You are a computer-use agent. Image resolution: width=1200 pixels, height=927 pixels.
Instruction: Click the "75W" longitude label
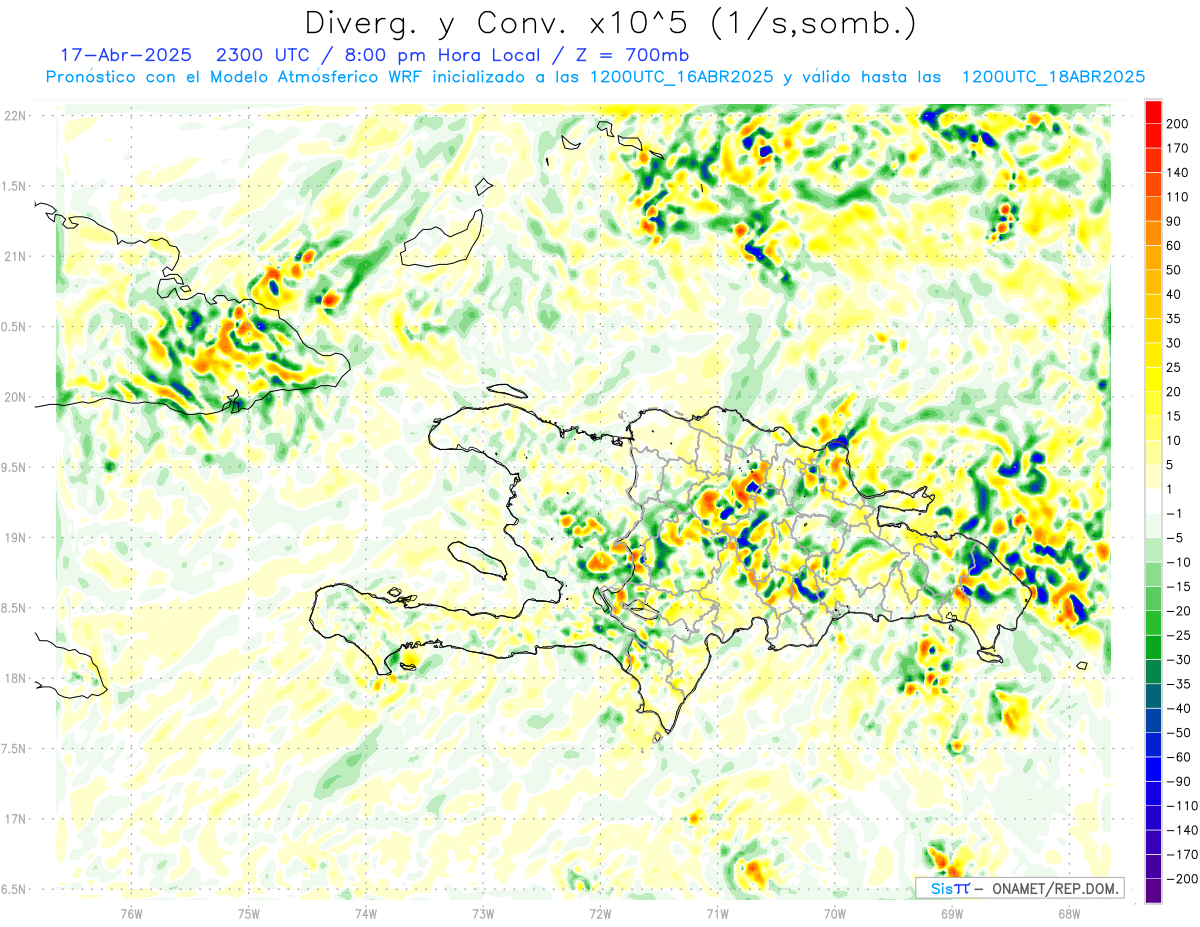click(x=249, y=913)
